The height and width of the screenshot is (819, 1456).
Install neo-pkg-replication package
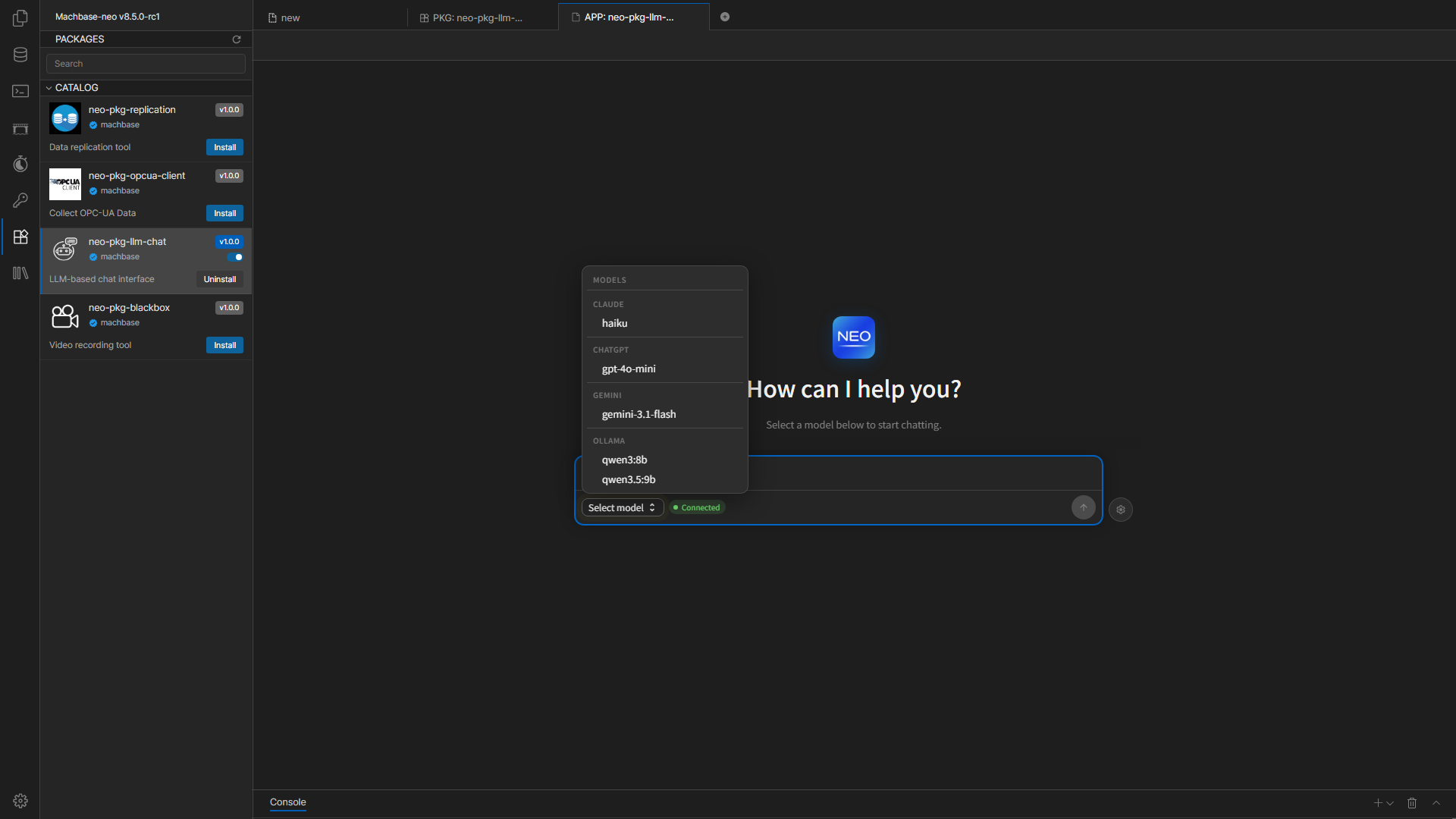(224, 147)
